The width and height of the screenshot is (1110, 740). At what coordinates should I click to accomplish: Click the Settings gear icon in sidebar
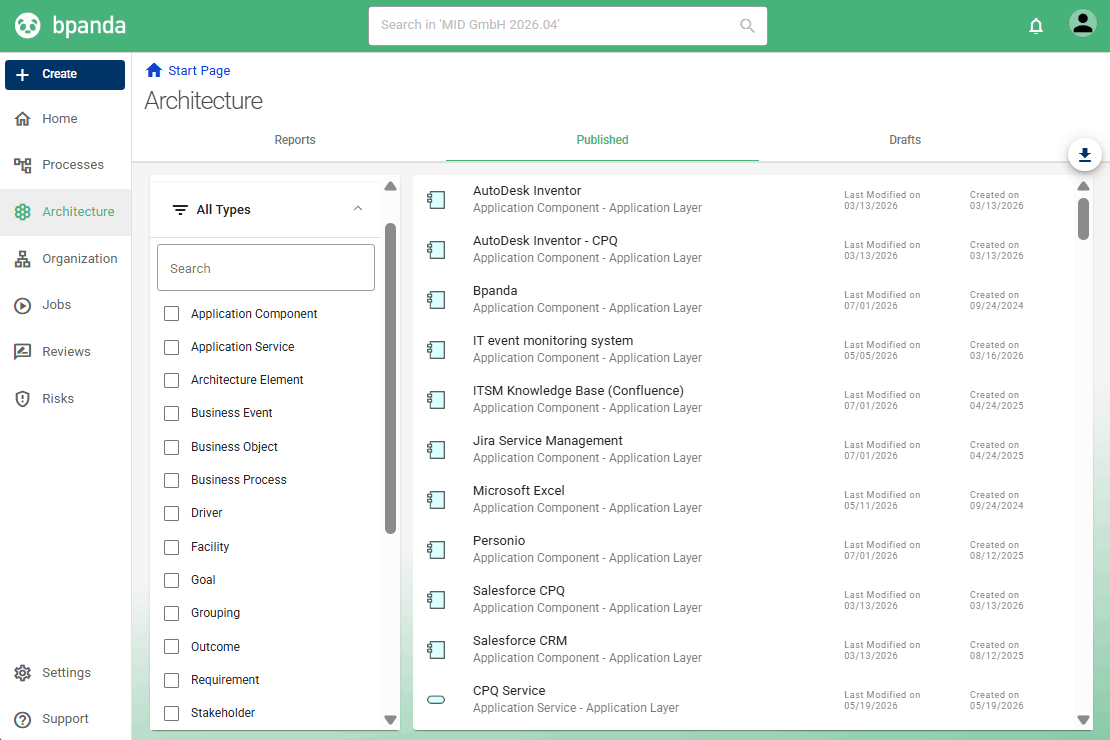pyautogui.click(x=23, y=673)
